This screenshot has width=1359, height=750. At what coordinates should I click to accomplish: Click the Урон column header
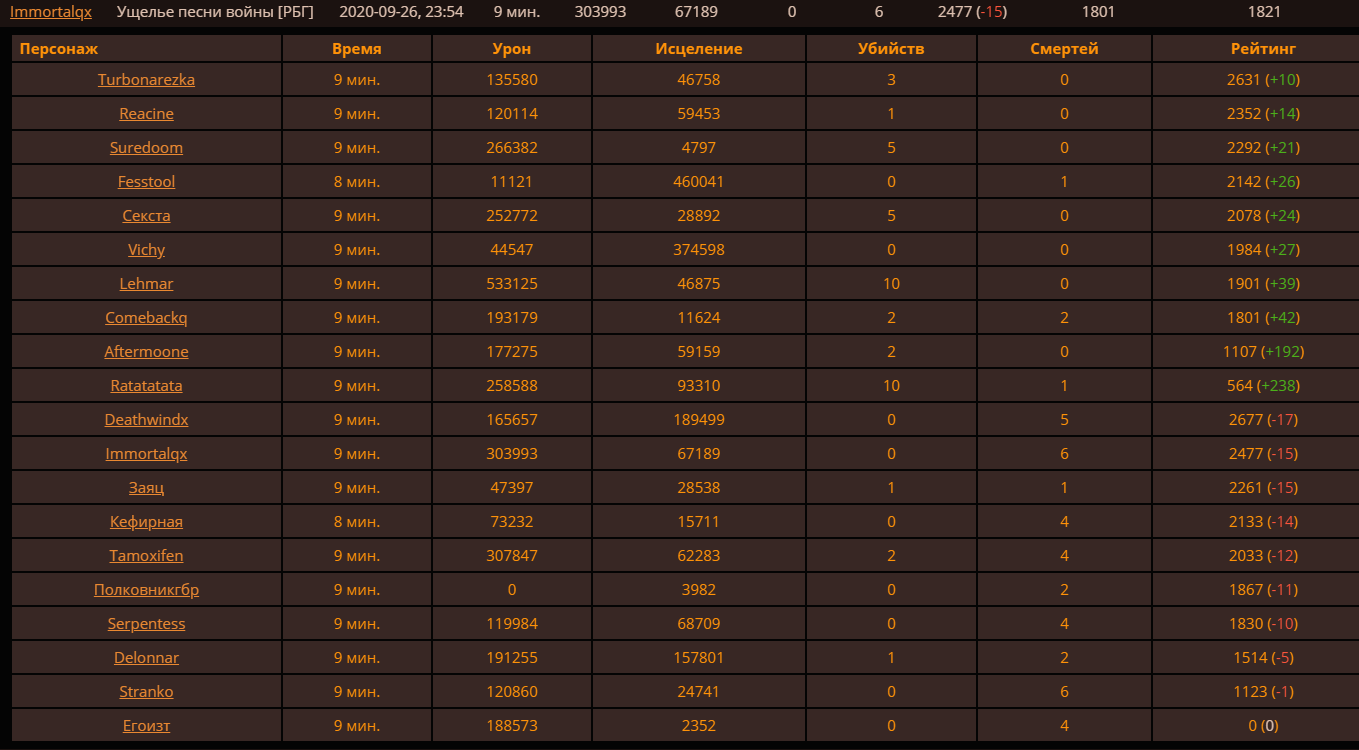pyautogui.click(x=512, y=49)
